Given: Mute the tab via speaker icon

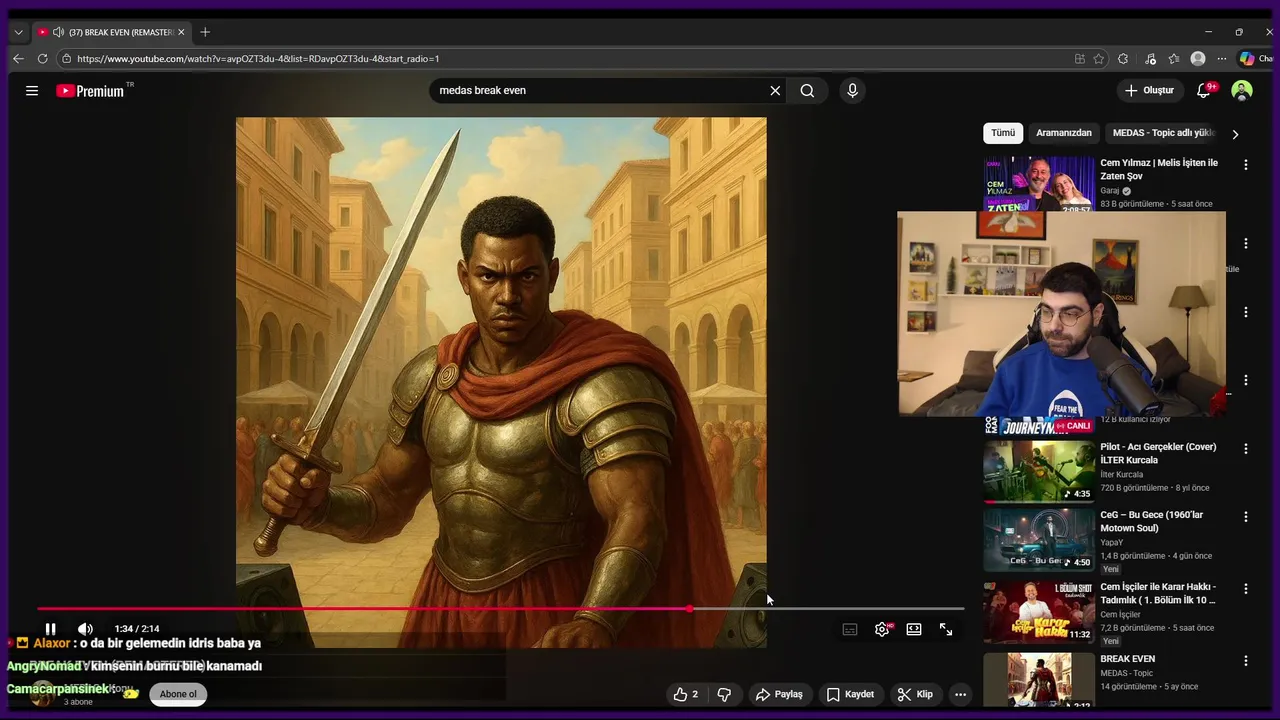Looking at the screenshot, I should [58, 32].
